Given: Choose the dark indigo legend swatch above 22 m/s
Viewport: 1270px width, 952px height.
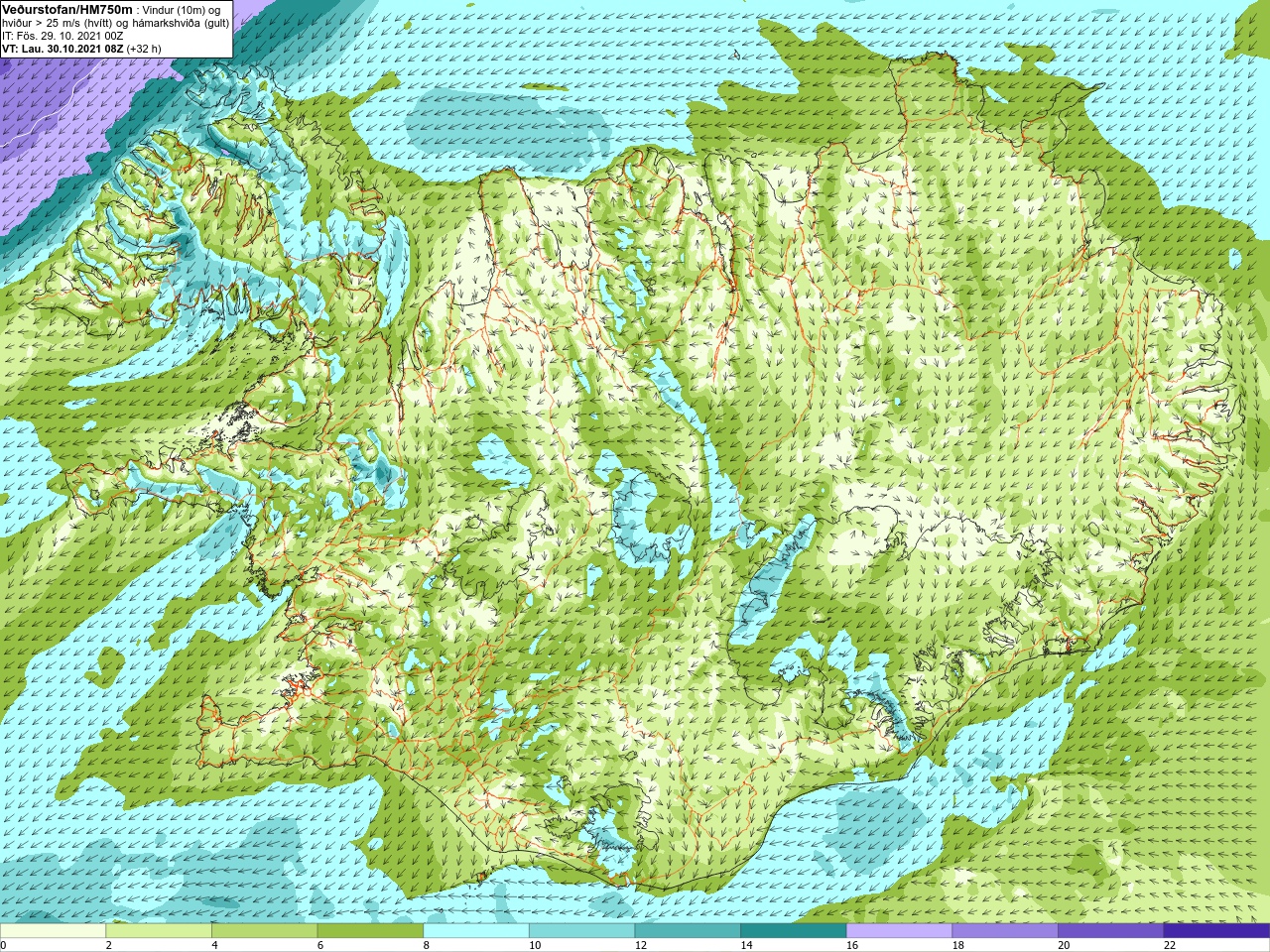Looking at the screenshot, I should 1216,930.
